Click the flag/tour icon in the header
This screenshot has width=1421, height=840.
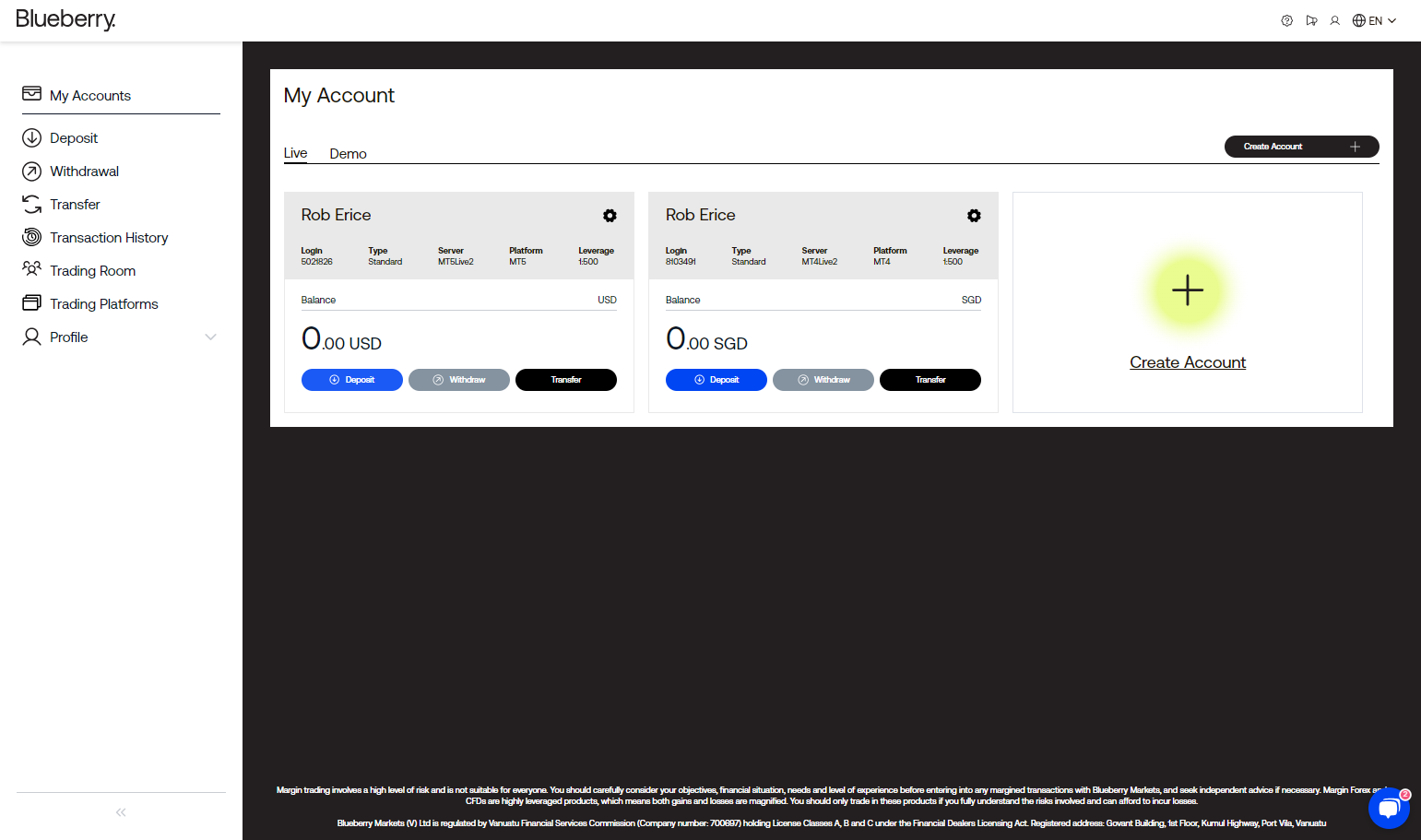(x=1311, y=20)
